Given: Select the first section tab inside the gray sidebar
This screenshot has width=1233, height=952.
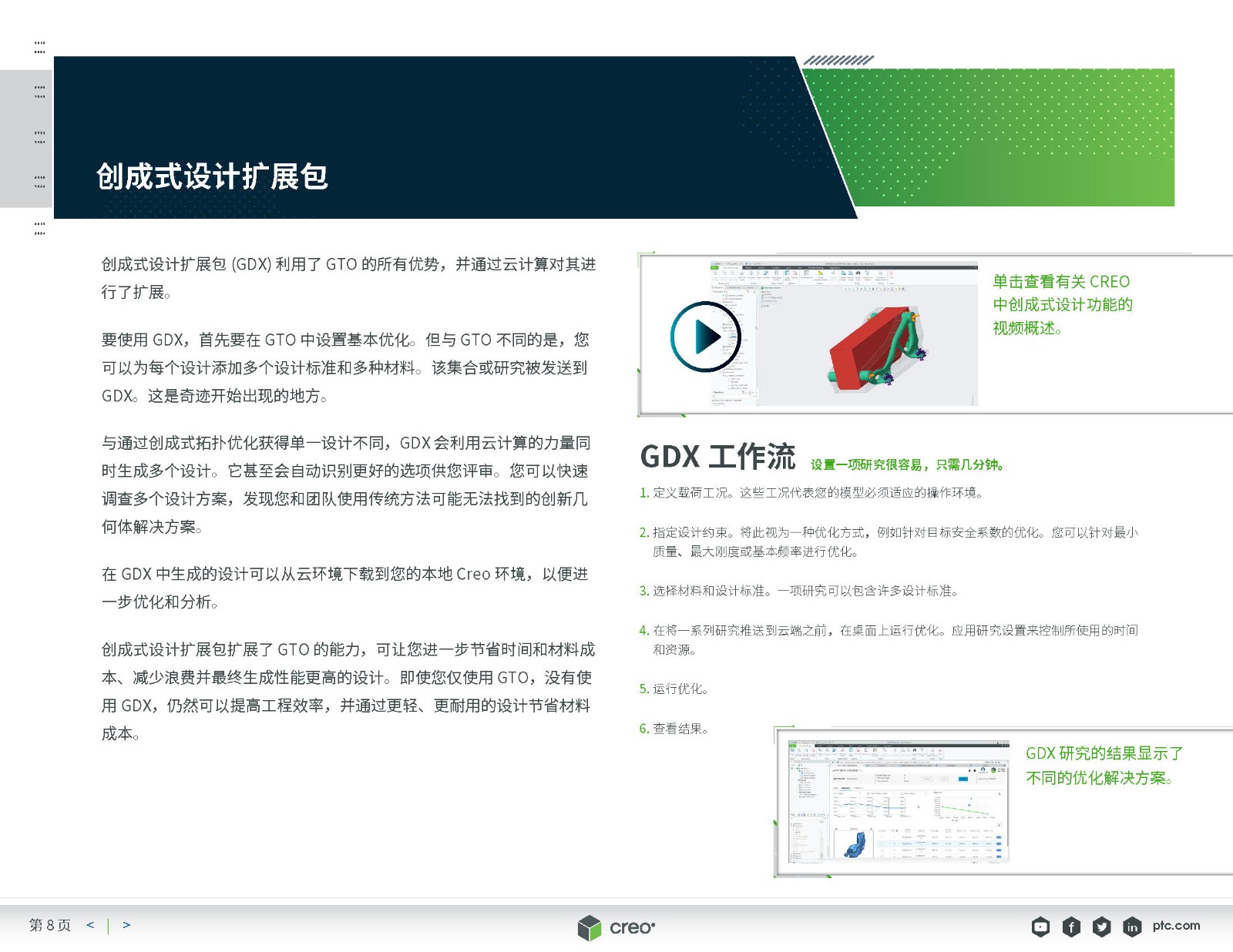Looking at the screenshot, I should point(39,92).
